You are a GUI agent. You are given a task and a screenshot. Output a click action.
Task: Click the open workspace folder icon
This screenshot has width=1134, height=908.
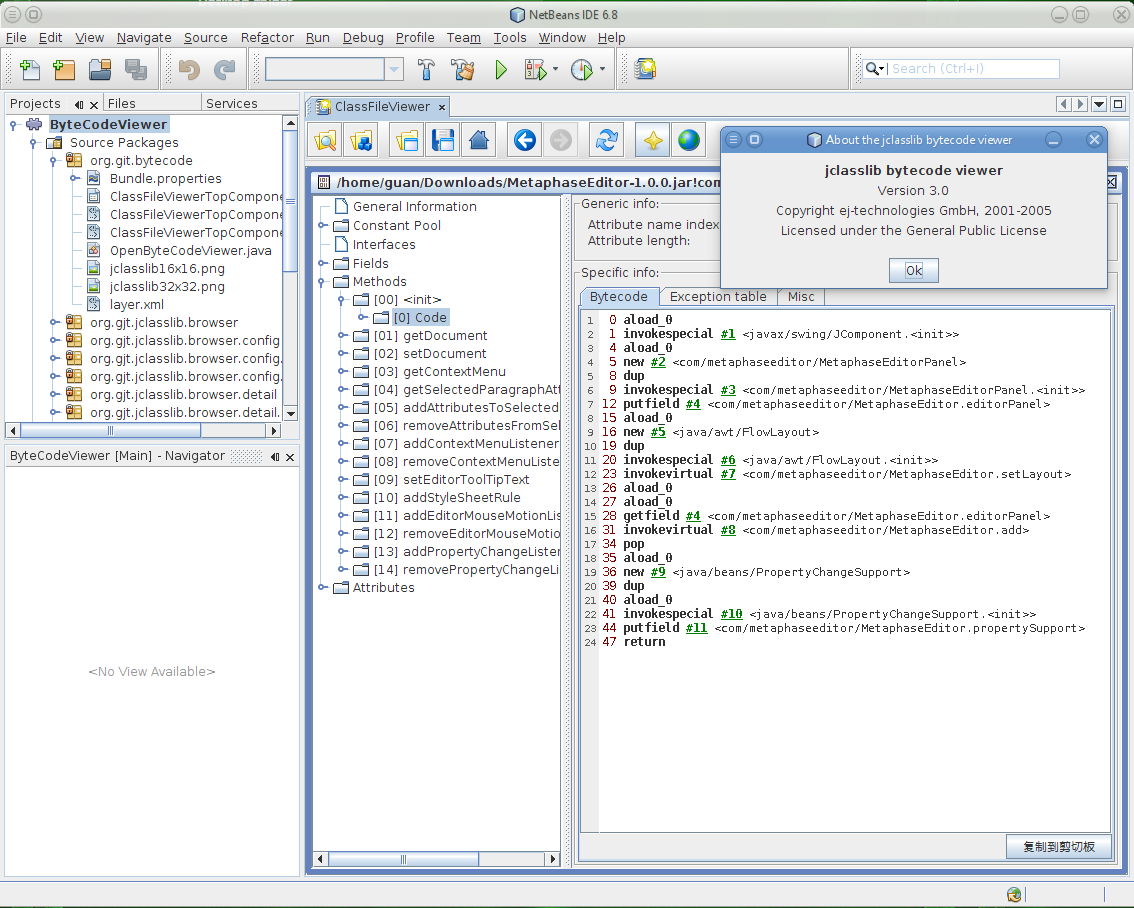(x=407, y=140)
